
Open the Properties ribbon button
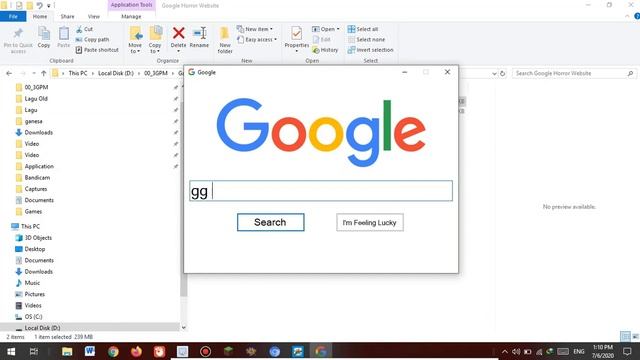[x=296, y=39]
